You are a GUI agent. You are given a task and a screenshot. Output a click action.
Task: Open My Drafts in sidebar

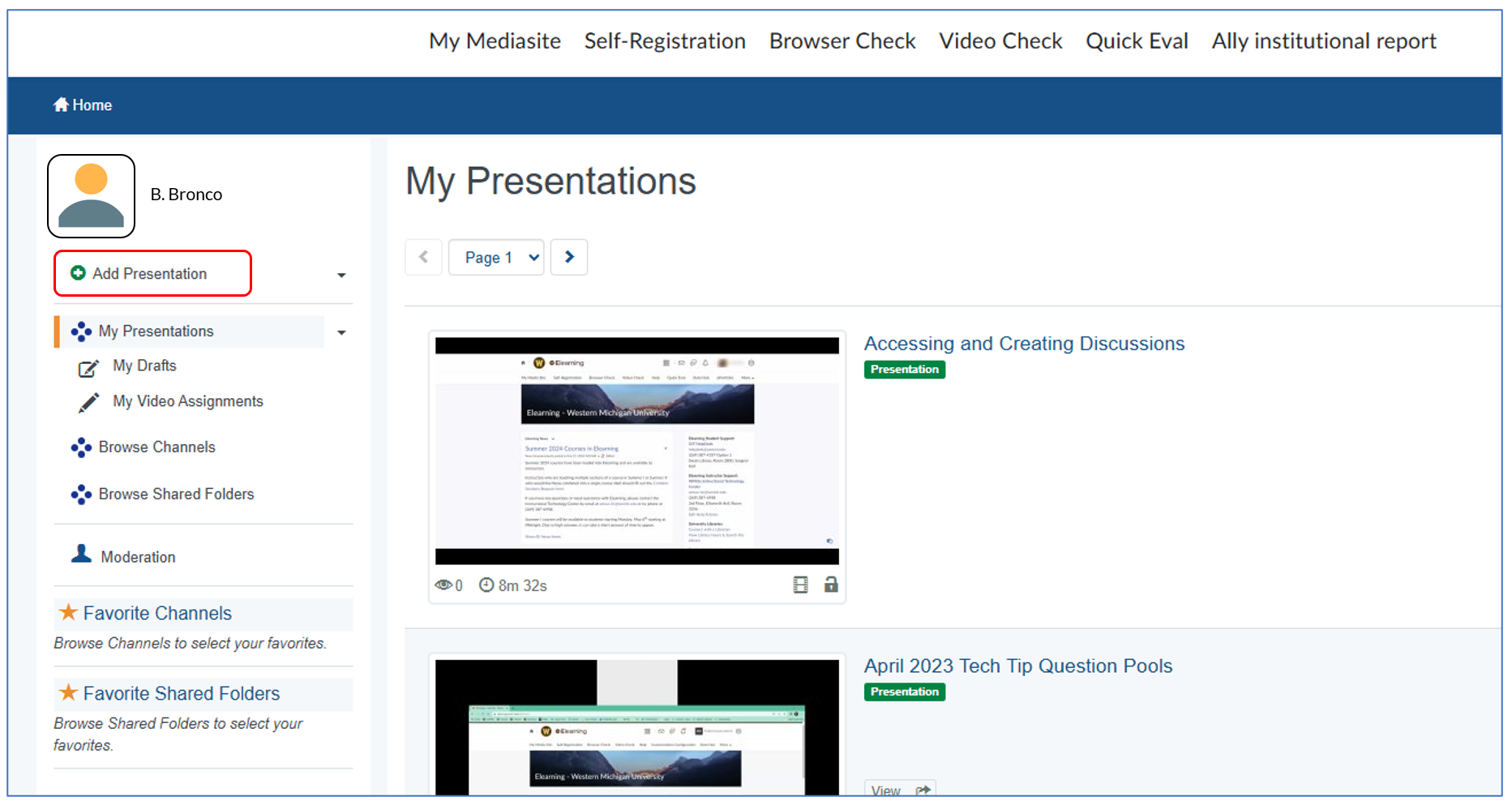pos(144,366)
